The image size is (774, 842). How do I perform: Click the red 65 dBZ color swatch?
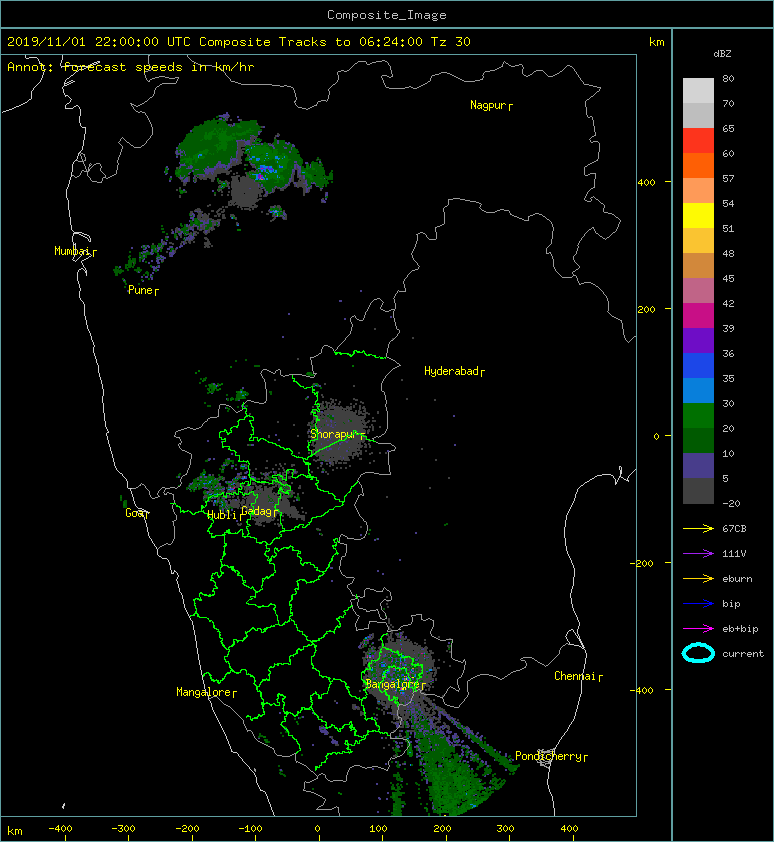698,141
